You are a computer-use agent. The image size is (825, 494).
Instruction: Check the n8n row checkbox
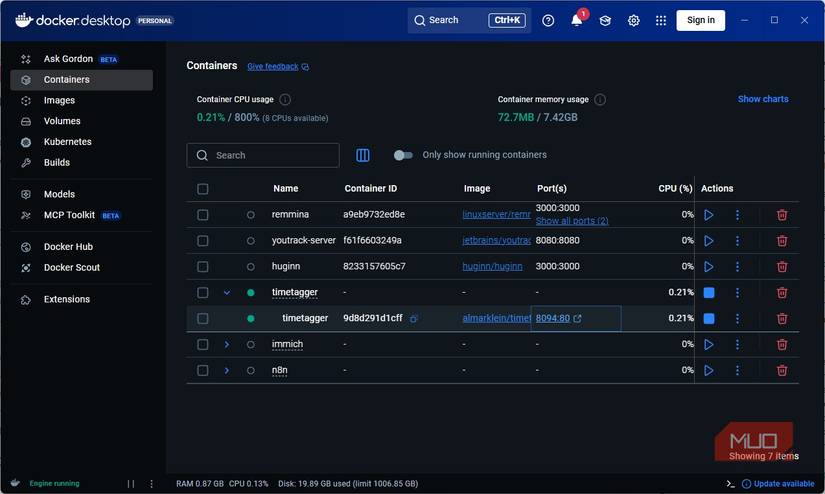point(203,370)
